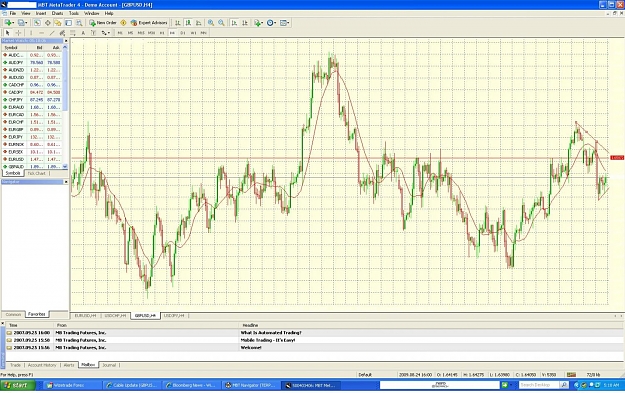Screen dimensions: 625x393
Task: Select the Horizontal Line drawing tool
Action: coord(41,33)
